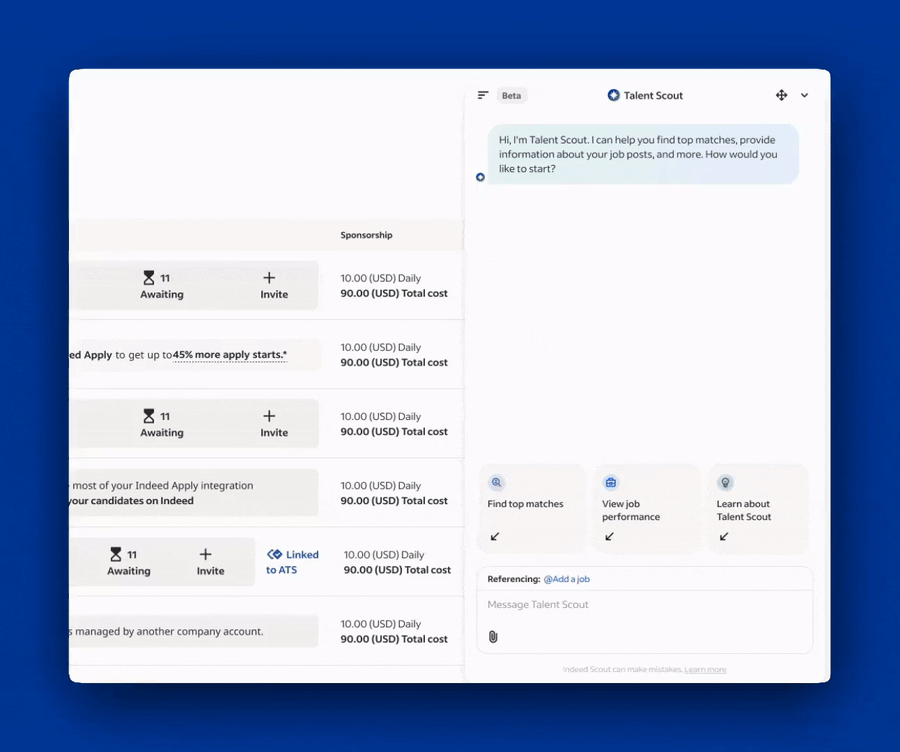This screenshot has height=752, width=900.
Task: Click the Talent Scout avatar beside the welcome message
Action: click(x=480, y=177)
